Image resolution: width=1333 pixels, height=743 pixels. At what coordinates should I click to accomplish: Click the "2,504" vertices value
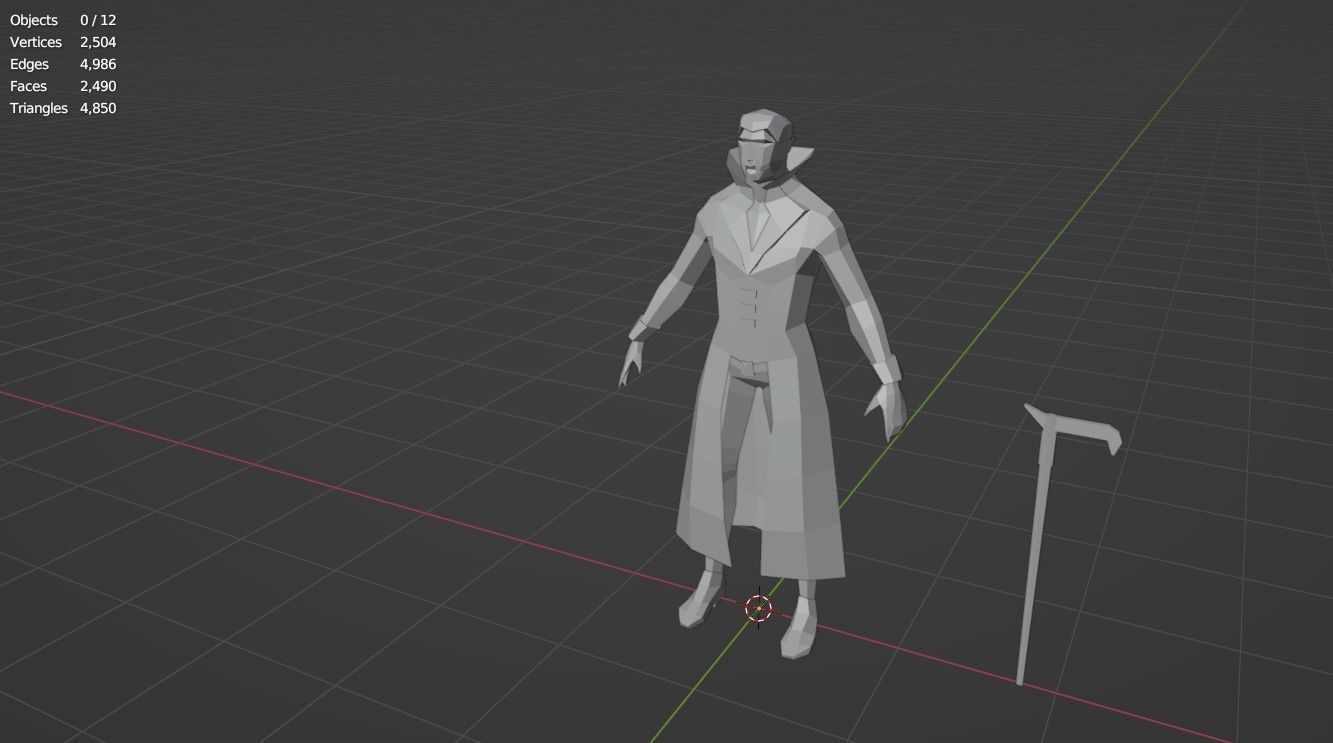pyautogui.click(x=98, y=42)
